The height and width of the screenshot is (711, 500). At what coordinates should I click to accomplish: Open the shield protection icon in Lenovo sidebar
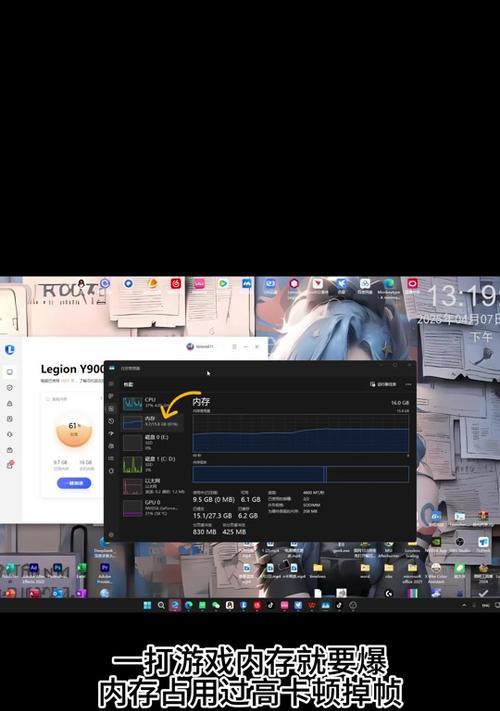(x=10, y=388)
